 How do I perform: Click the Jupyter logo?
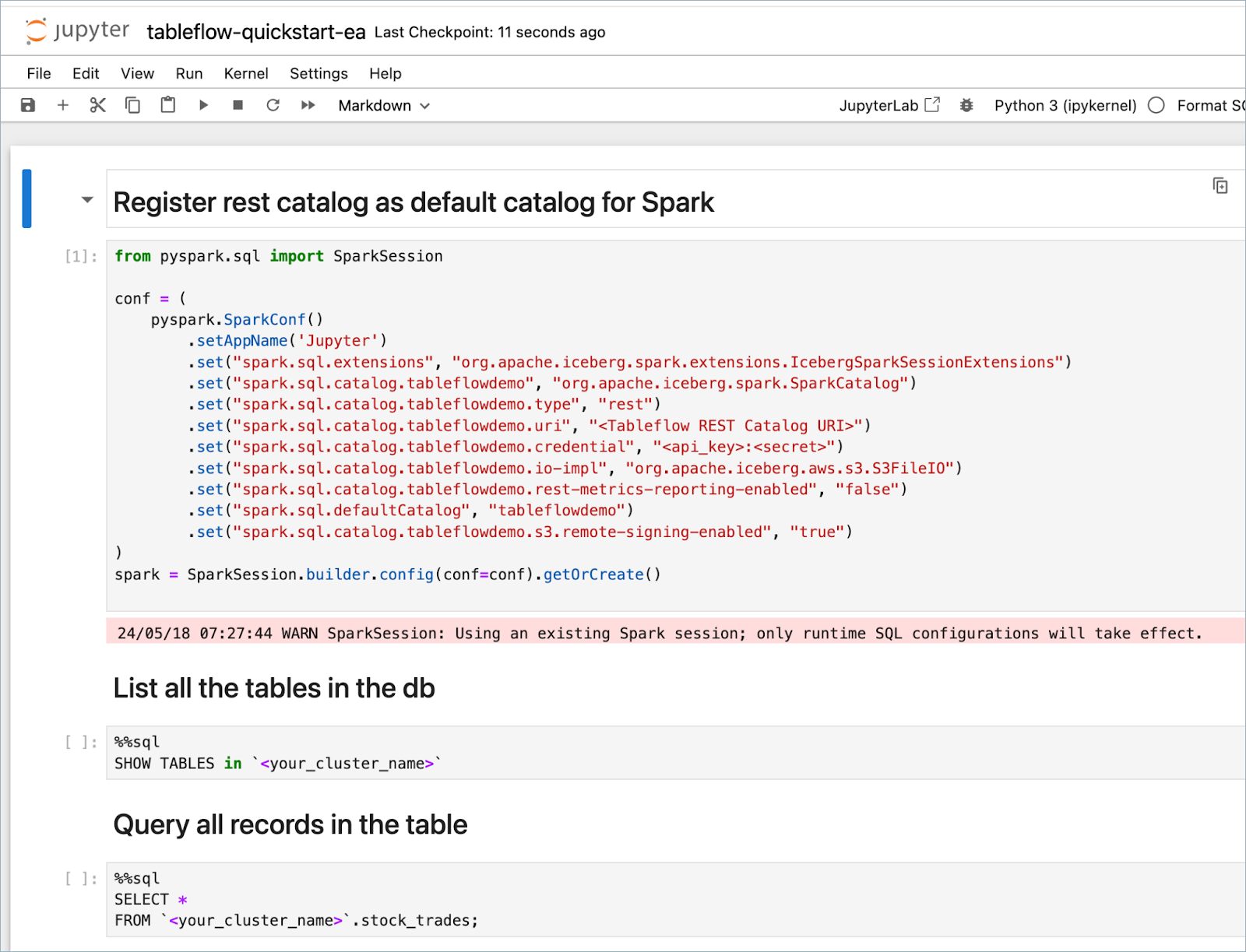click(x=76, y=30)
